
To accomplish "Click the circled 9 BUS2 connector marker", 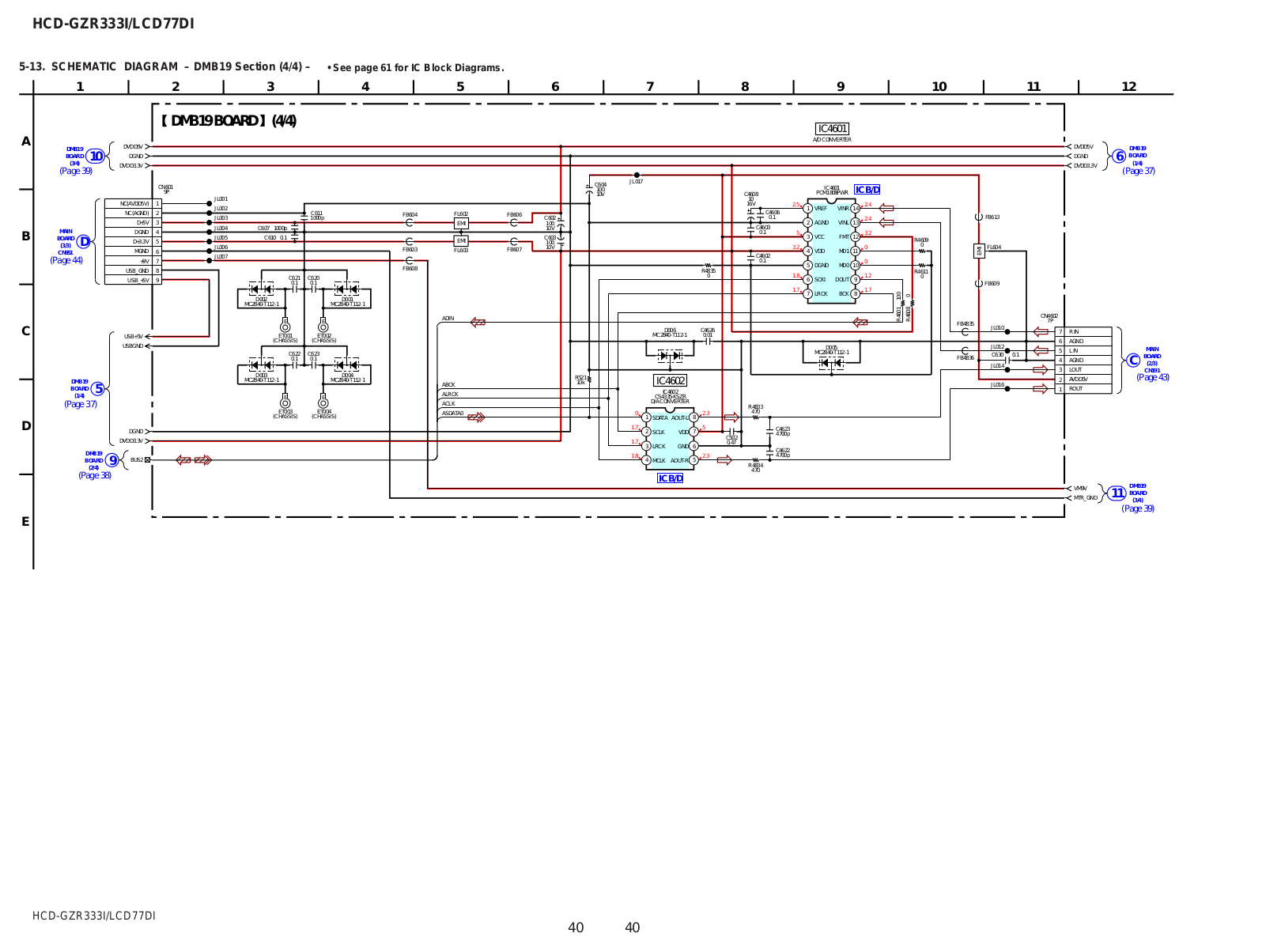I will coord(113,460).
